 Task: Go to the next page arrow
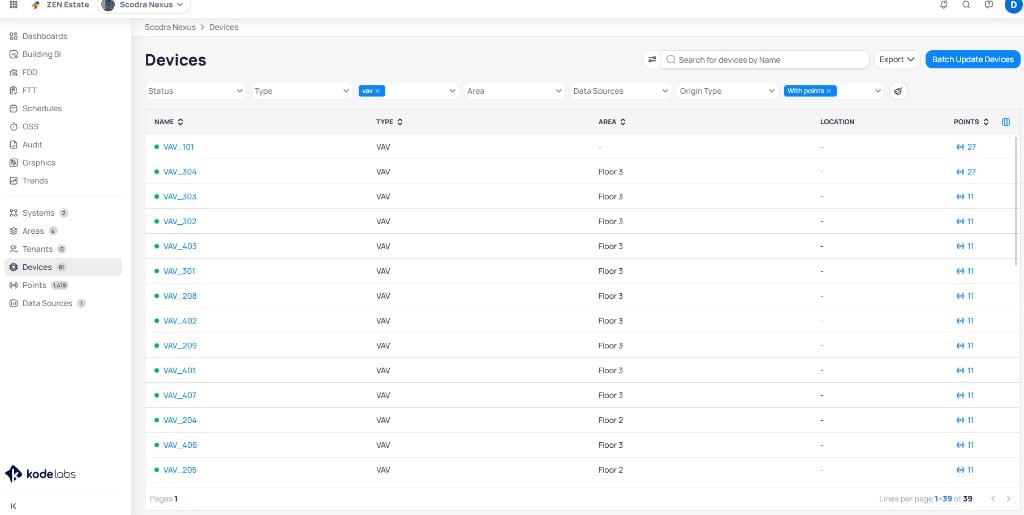coord(1008,499)
